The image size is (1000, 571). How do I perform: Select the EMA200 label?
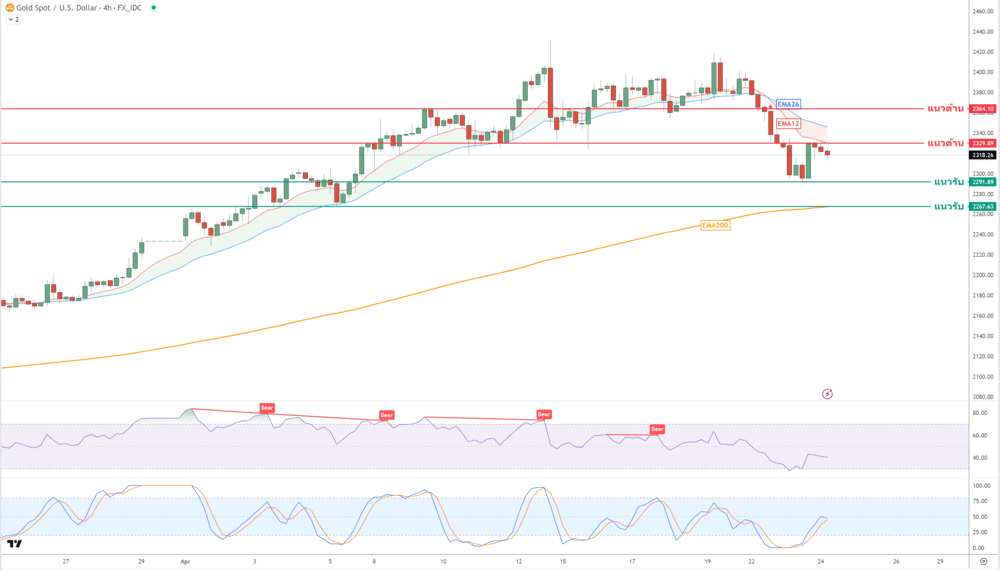pyautogui.click(x=715, y=225)
